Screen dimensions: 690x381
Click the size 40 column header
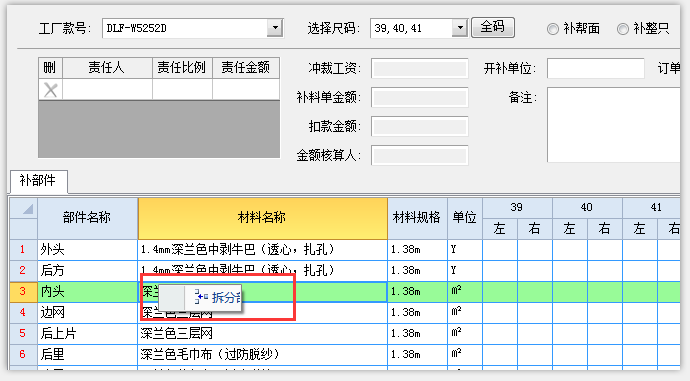pyautogui.click(x=587, y=208)
